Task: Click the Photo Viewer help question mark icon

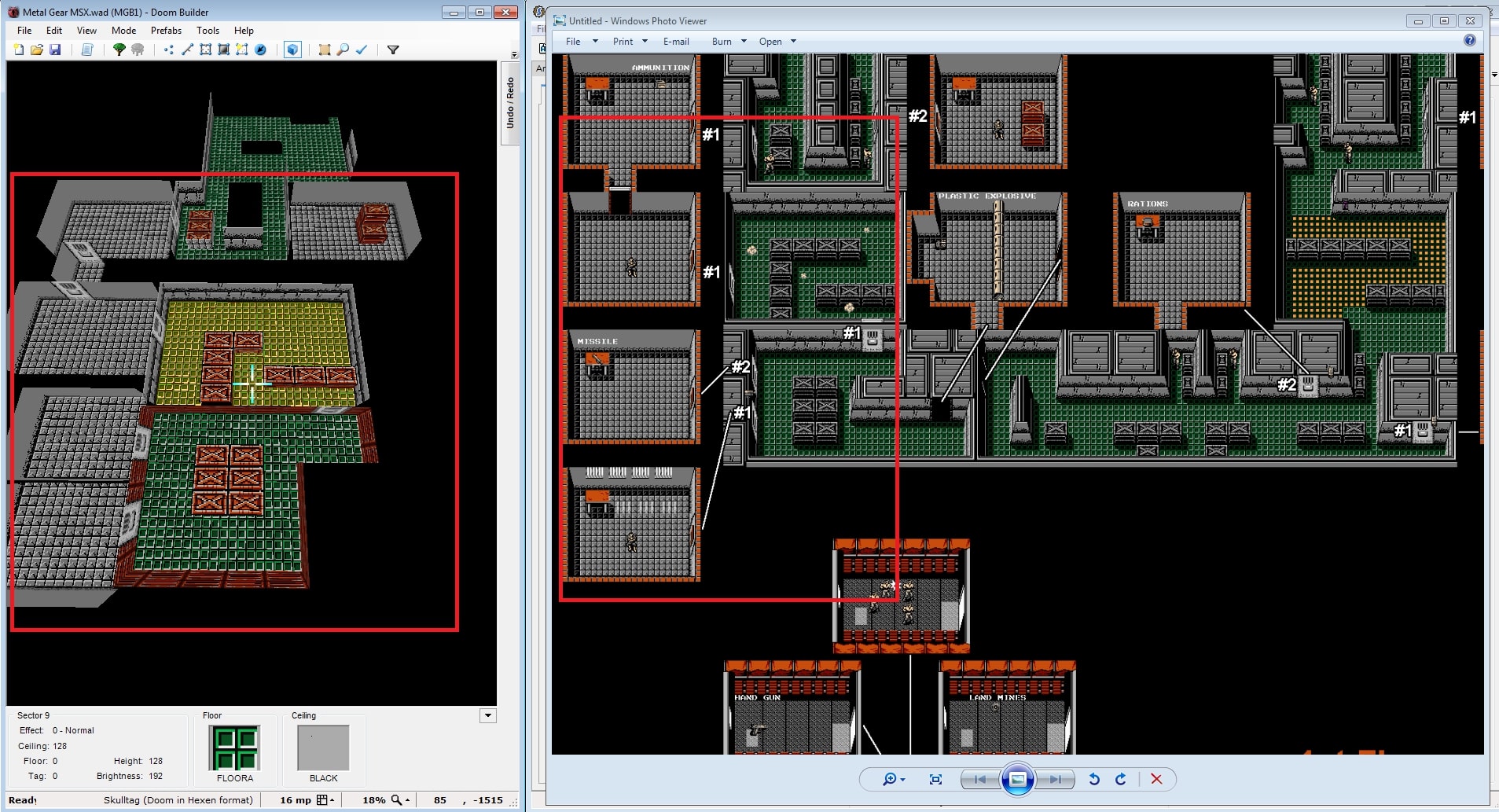Action: (x=1470, y=40)
